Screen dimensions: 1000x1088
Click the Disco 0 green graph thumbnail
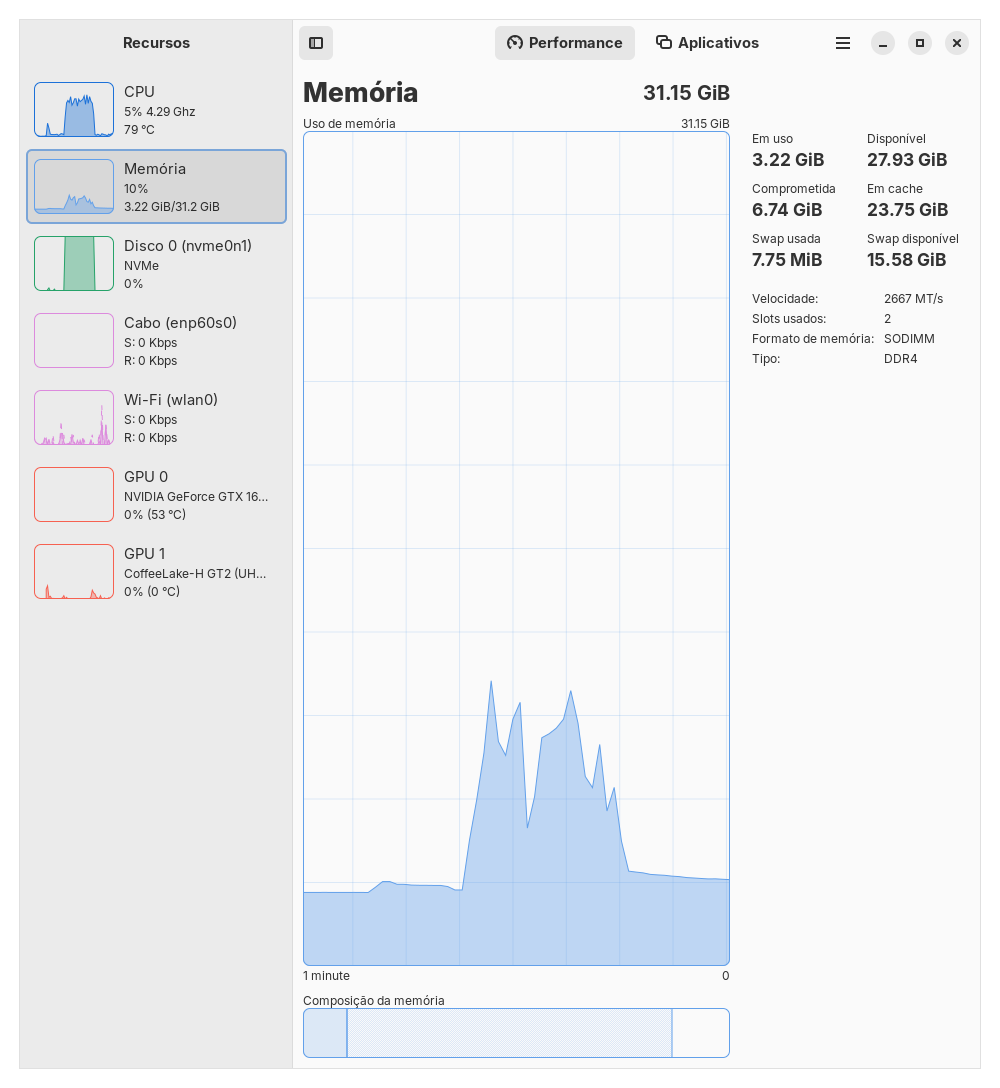(74, 264)
